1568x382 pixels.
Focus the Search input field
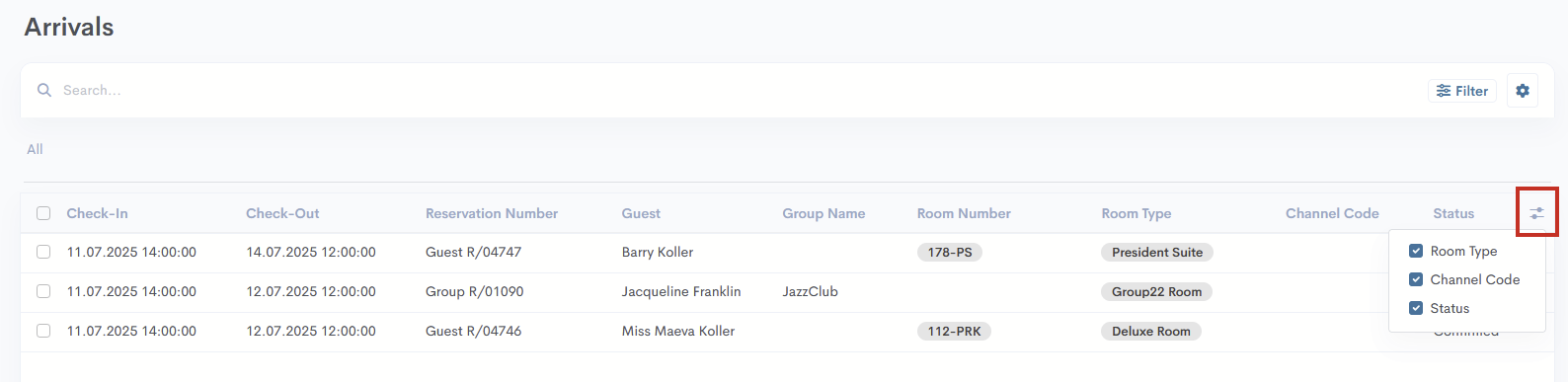(731, 90)
